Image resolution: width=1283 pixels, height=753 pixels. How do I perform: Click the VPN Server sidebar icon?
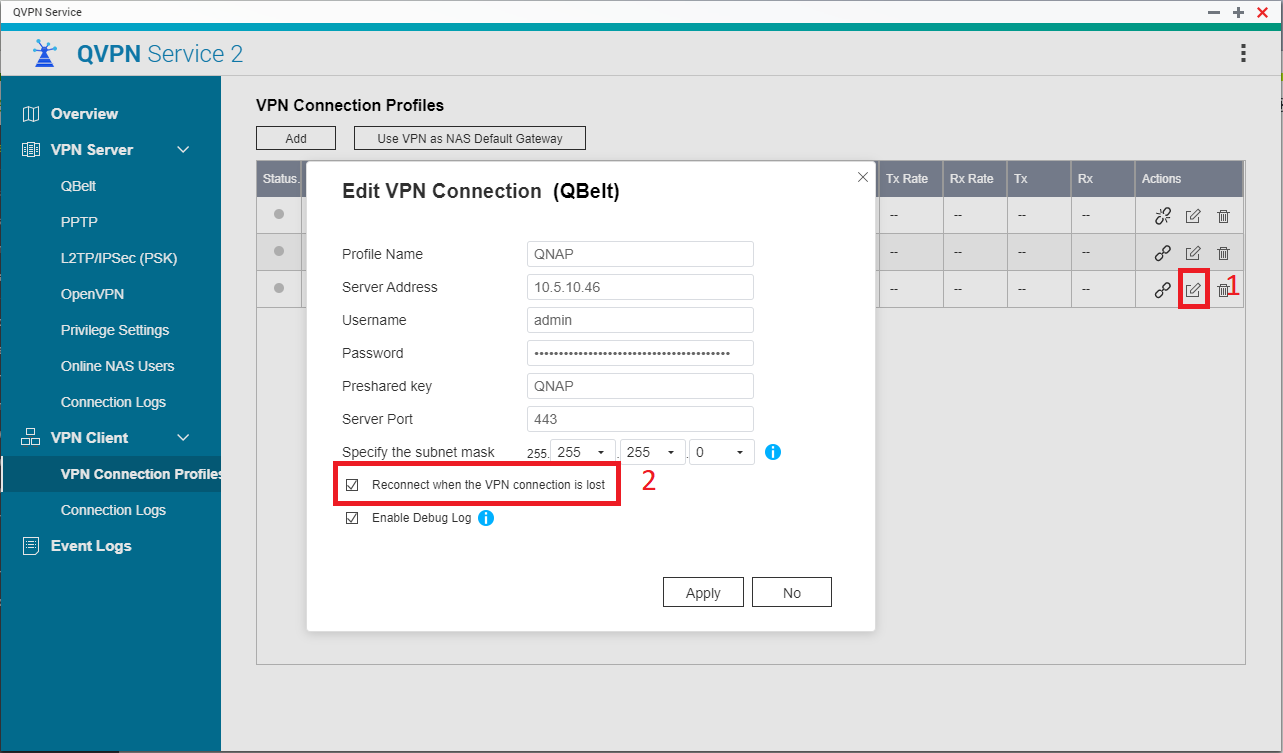[31, 149]
